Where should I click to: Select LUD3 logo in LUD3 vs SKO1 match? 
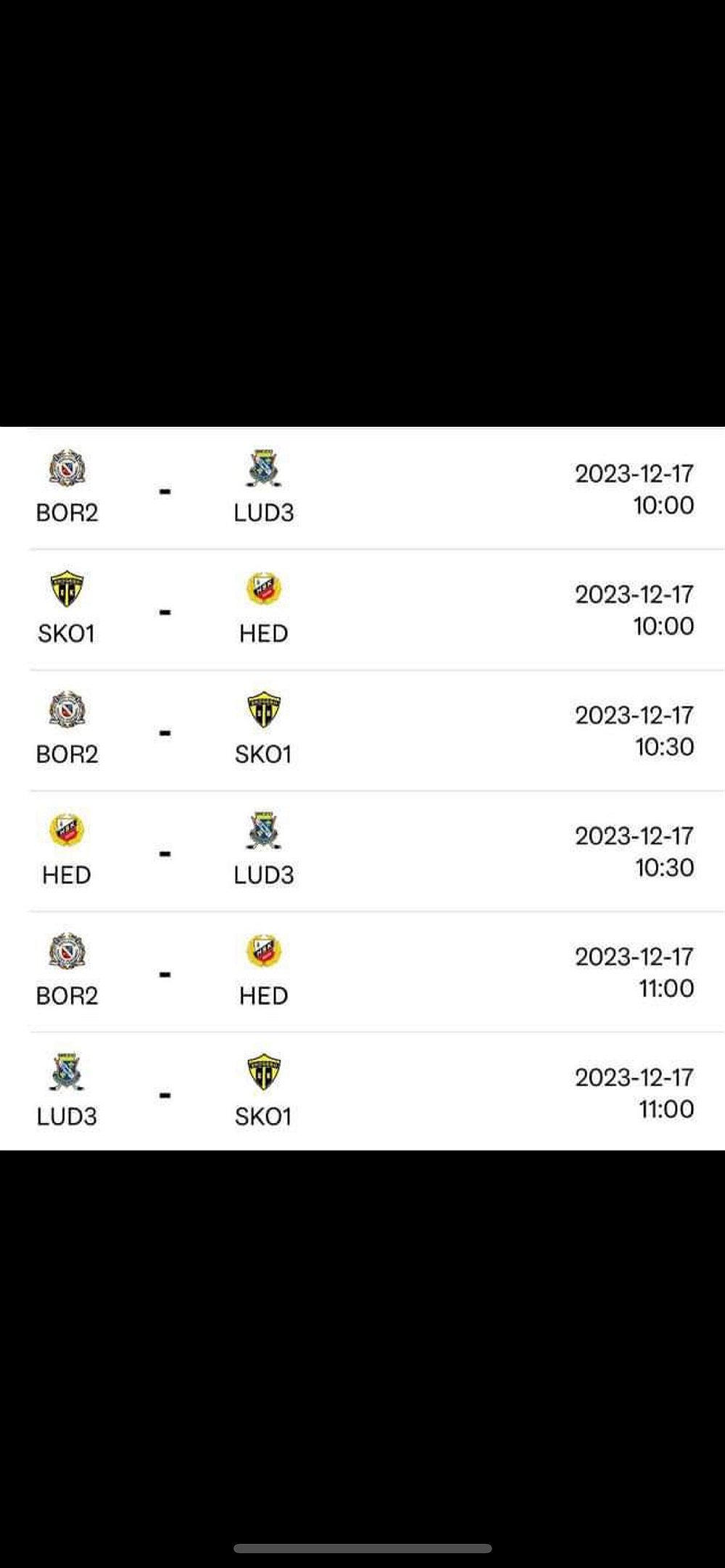click(x=67, y=1072)
